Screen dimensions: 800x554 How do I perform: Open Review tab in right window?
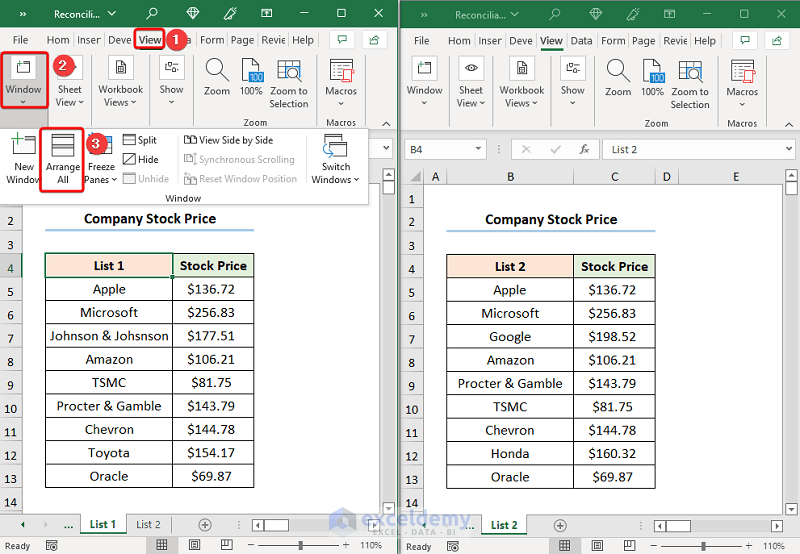click(x=675, y=41)
